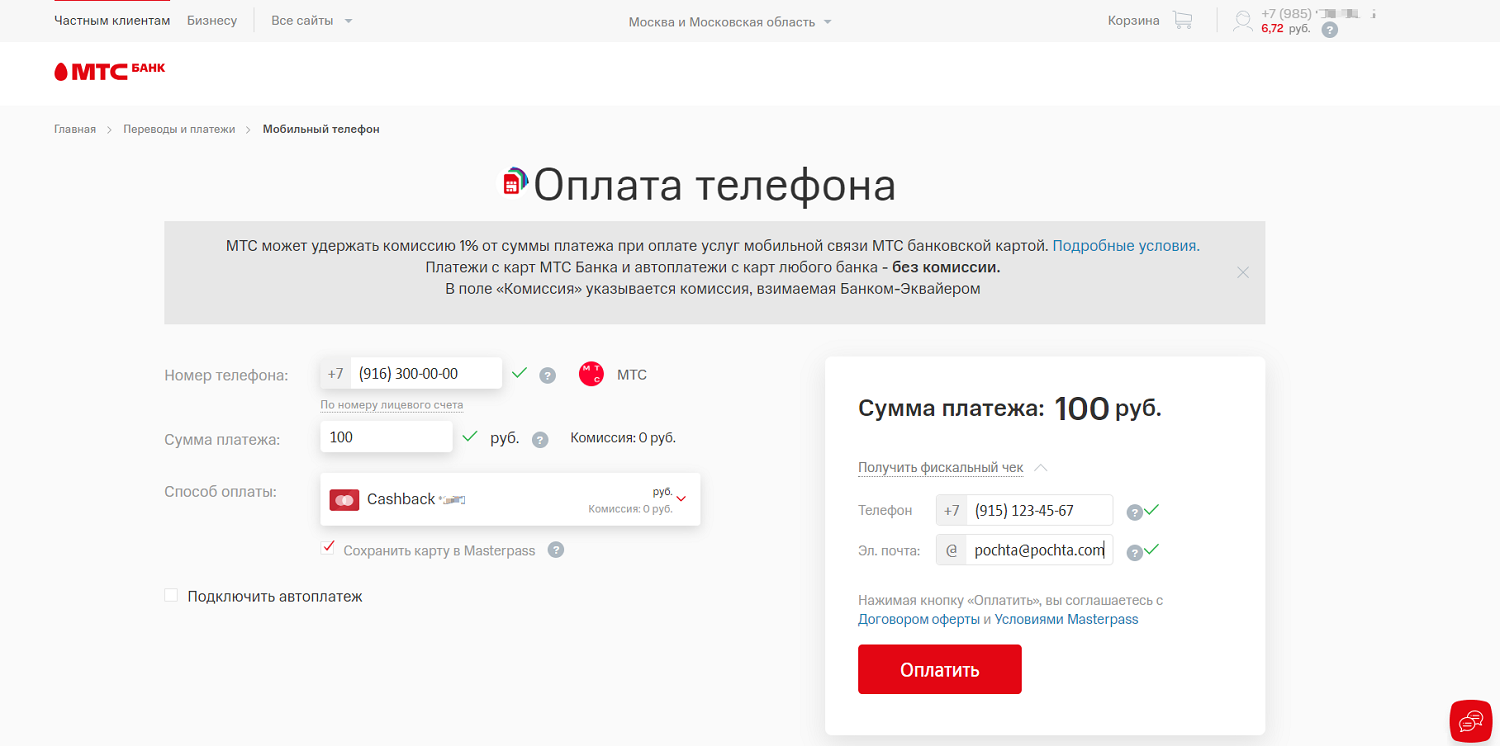Click help icon beside Masterpass save option
The height and width of the screenshot is (746, 1500).
(556, 550)
